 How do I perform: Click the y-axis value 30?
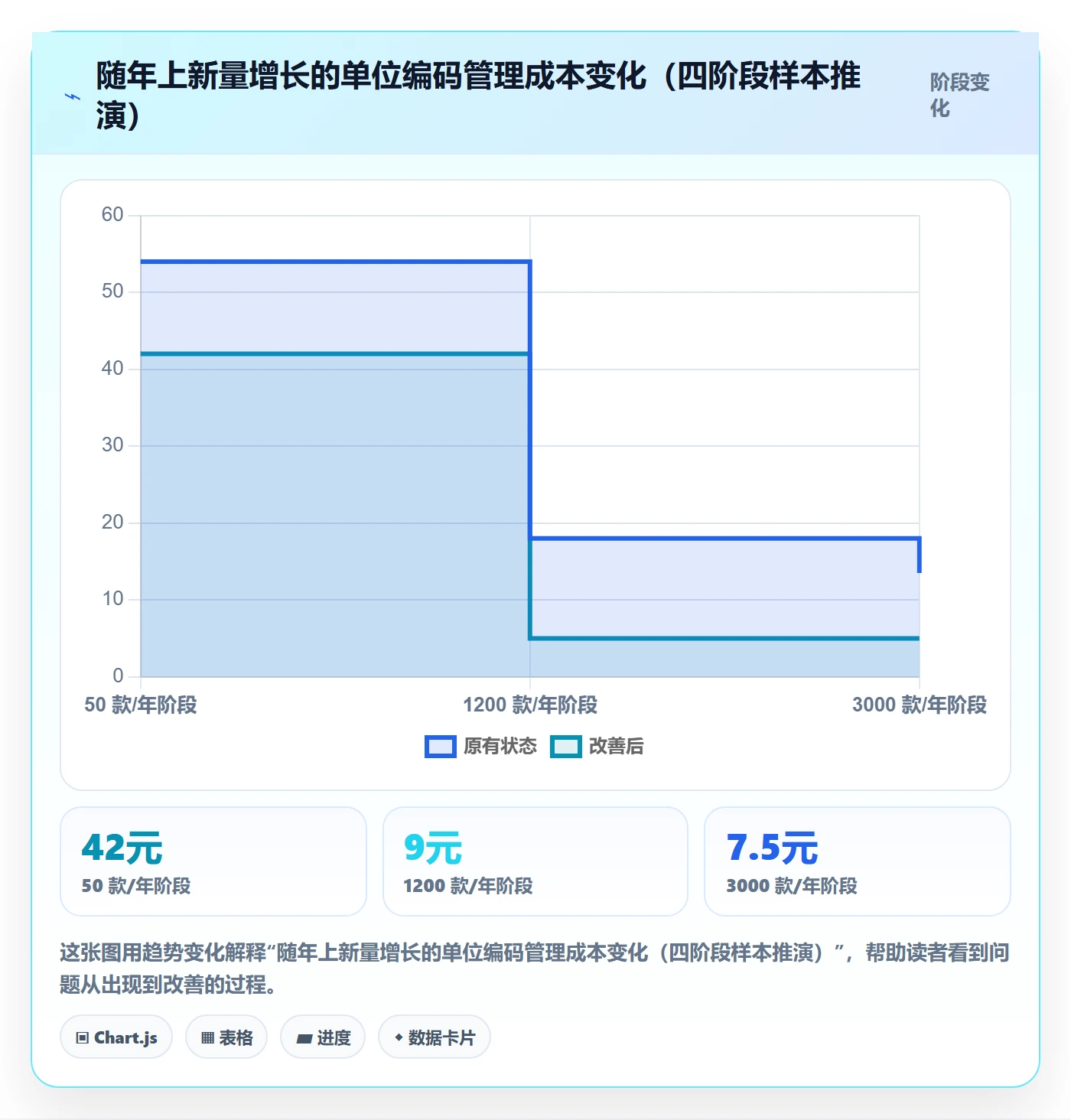tap(112, 445)
